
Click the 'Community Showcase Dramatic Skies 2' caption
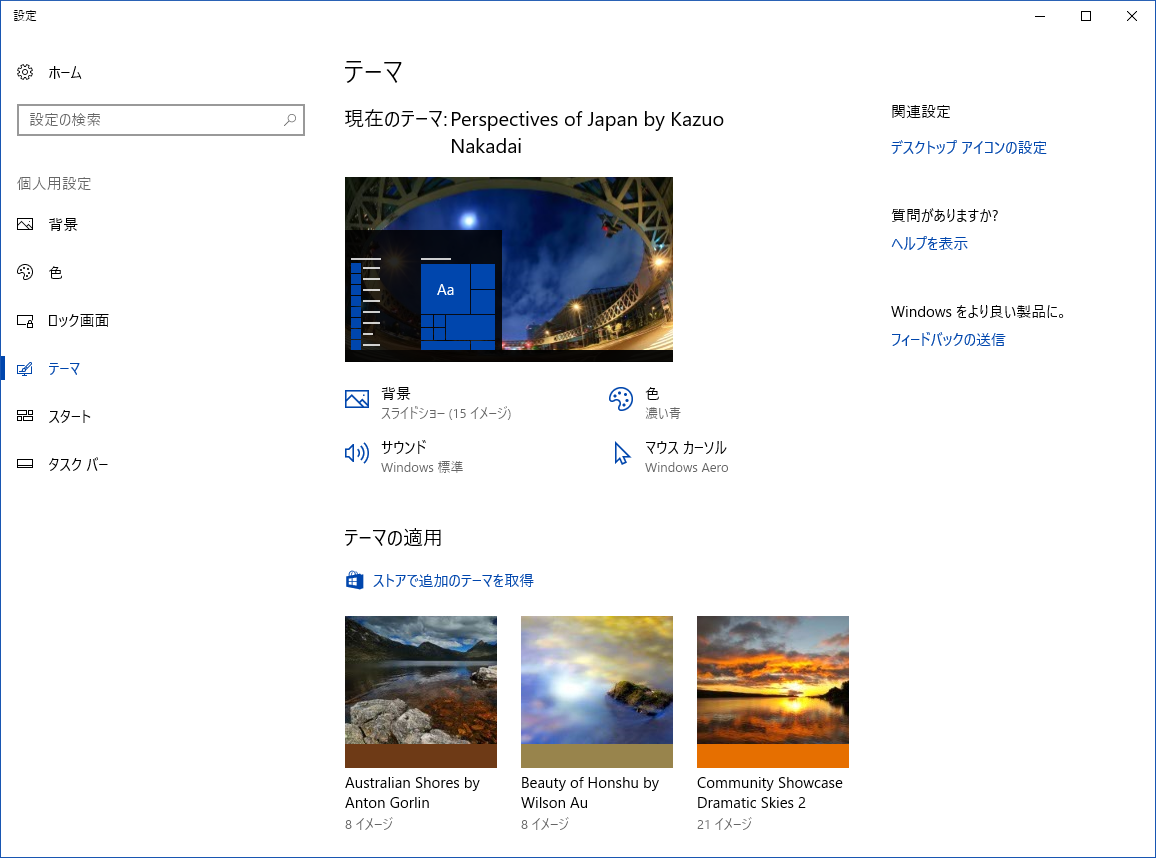[x=770, y=792]
